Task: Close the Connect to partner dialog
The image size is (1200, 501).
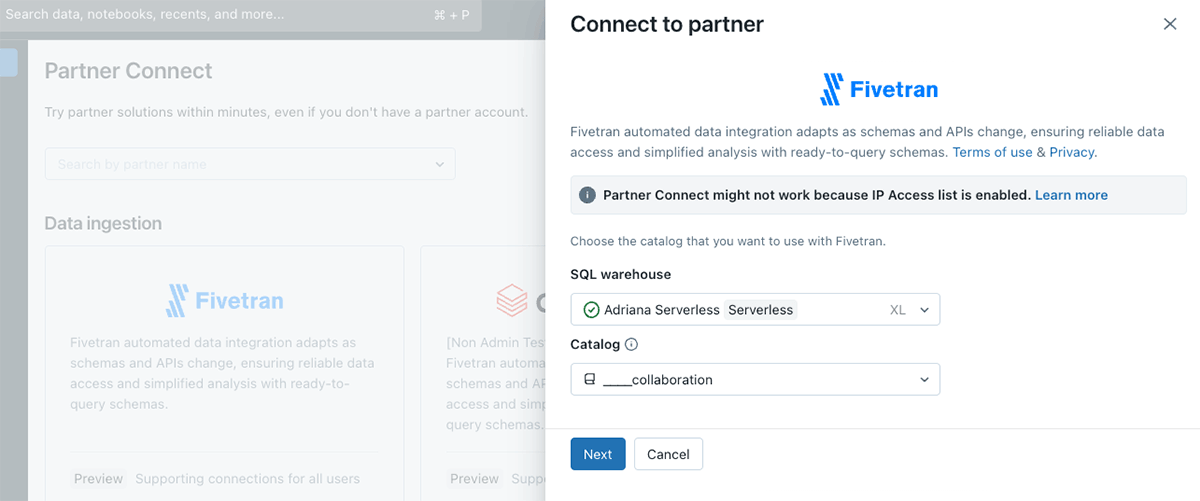Action: [x=1170, y=24]
